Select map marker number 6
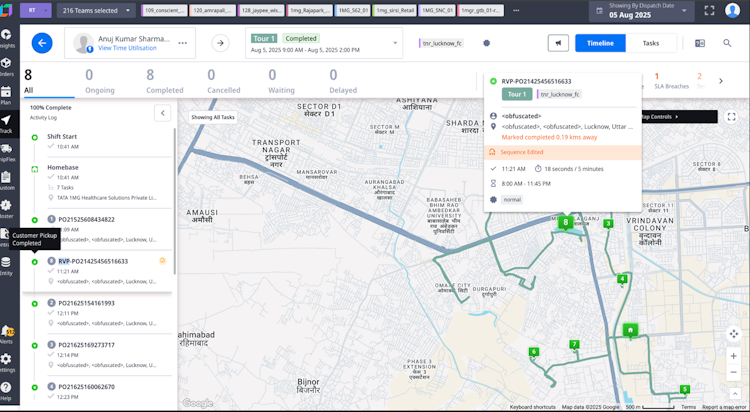The height and width of the screenshot is (412, 750). pyautogui.click(x=534, y=352)
